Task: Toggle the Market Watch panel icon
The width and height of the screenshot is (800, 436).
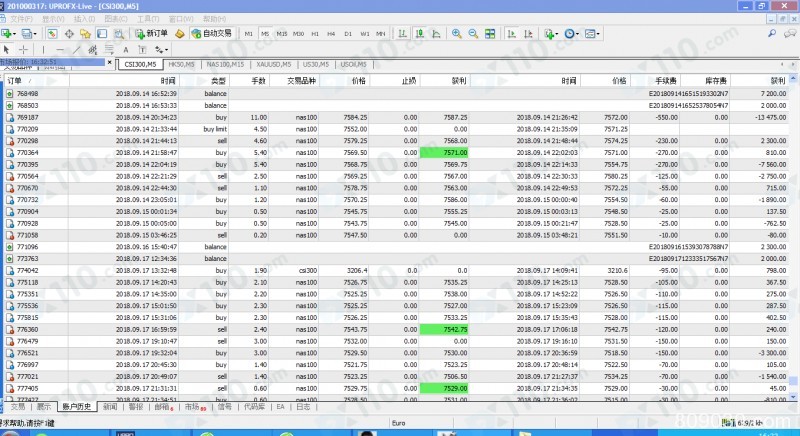Action: pos(52,34)
